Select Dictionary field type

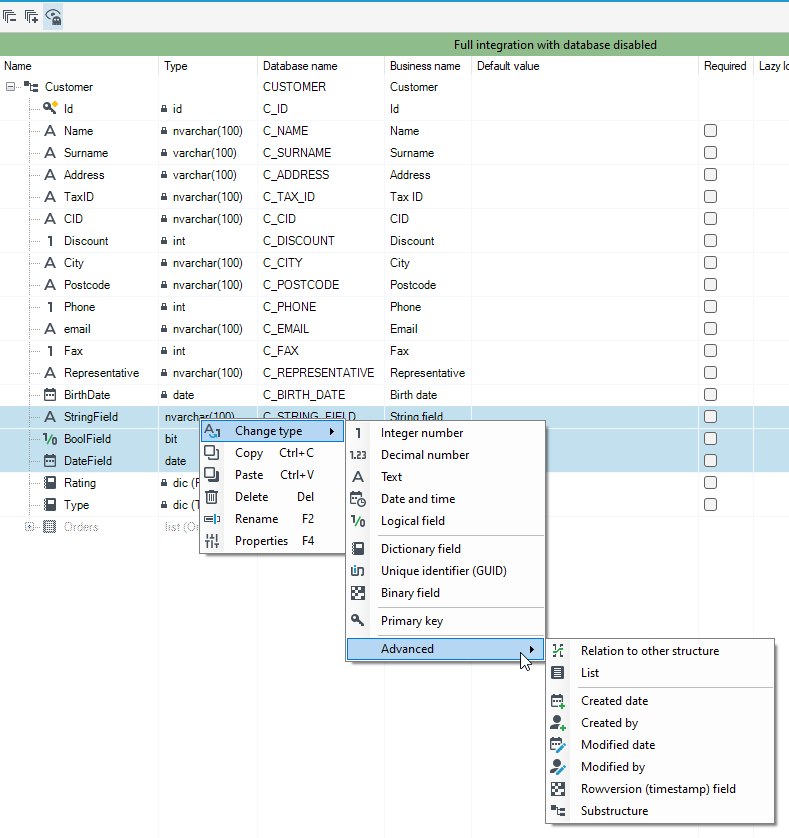[445, 549]
